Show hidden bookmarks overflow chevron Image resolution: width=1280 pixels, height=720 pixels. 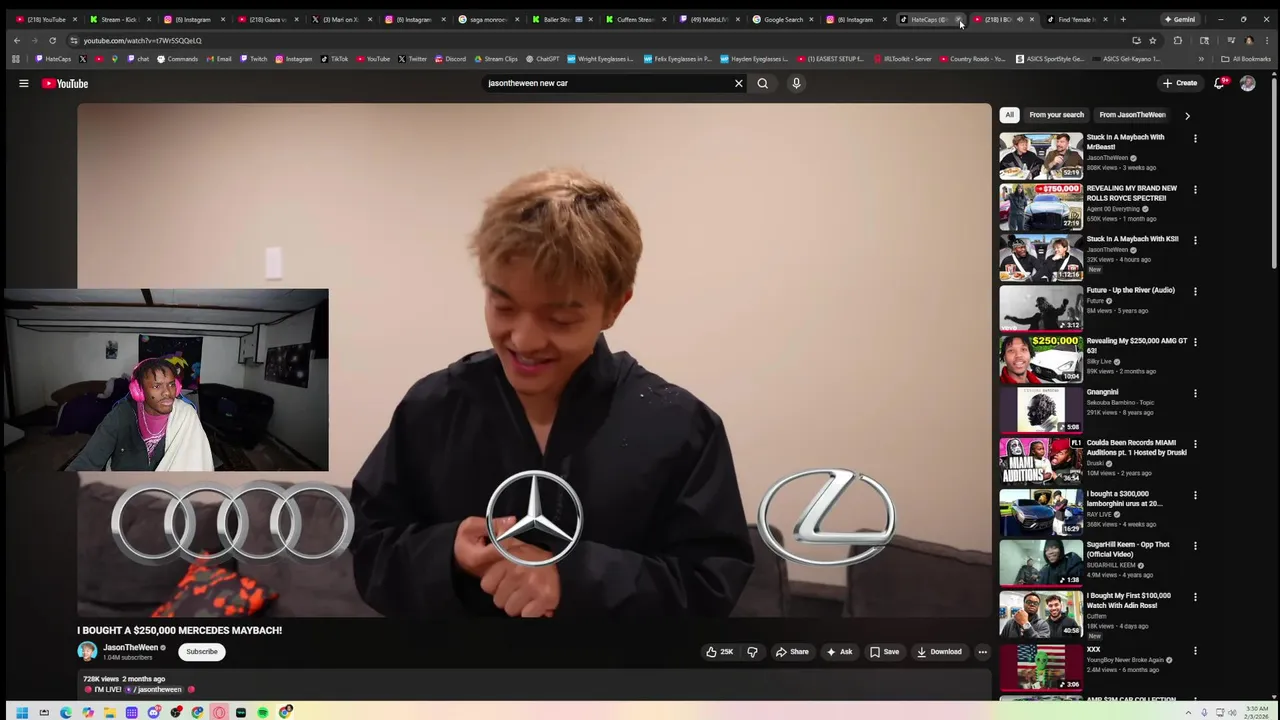coord(1201,59)
